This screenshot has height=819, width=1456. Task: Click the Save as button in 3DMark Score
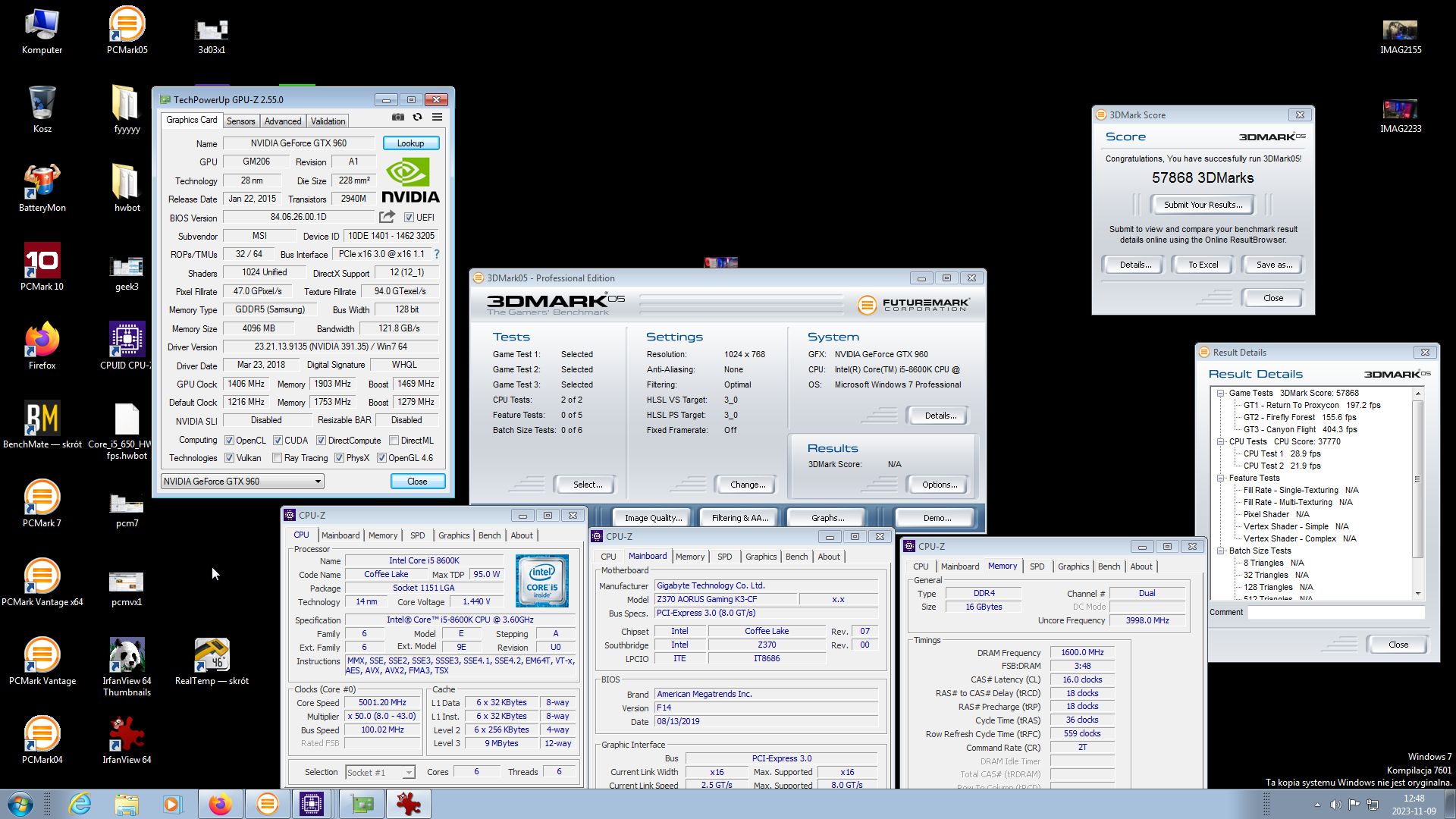click(x=1273, y=265)
